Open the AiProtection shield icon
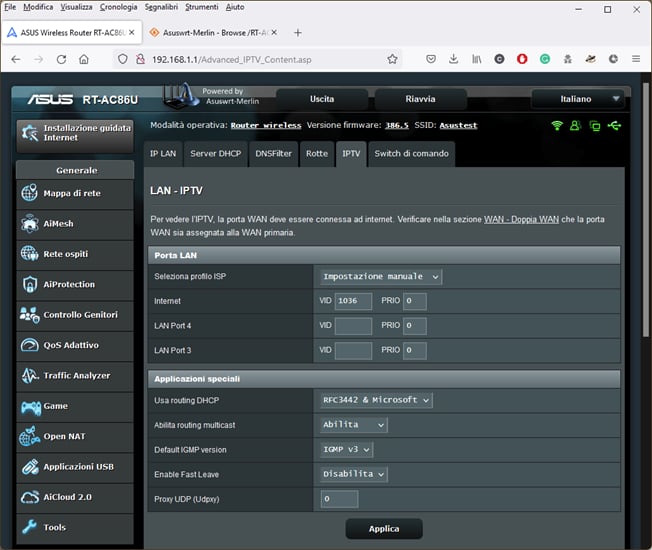 29,285
